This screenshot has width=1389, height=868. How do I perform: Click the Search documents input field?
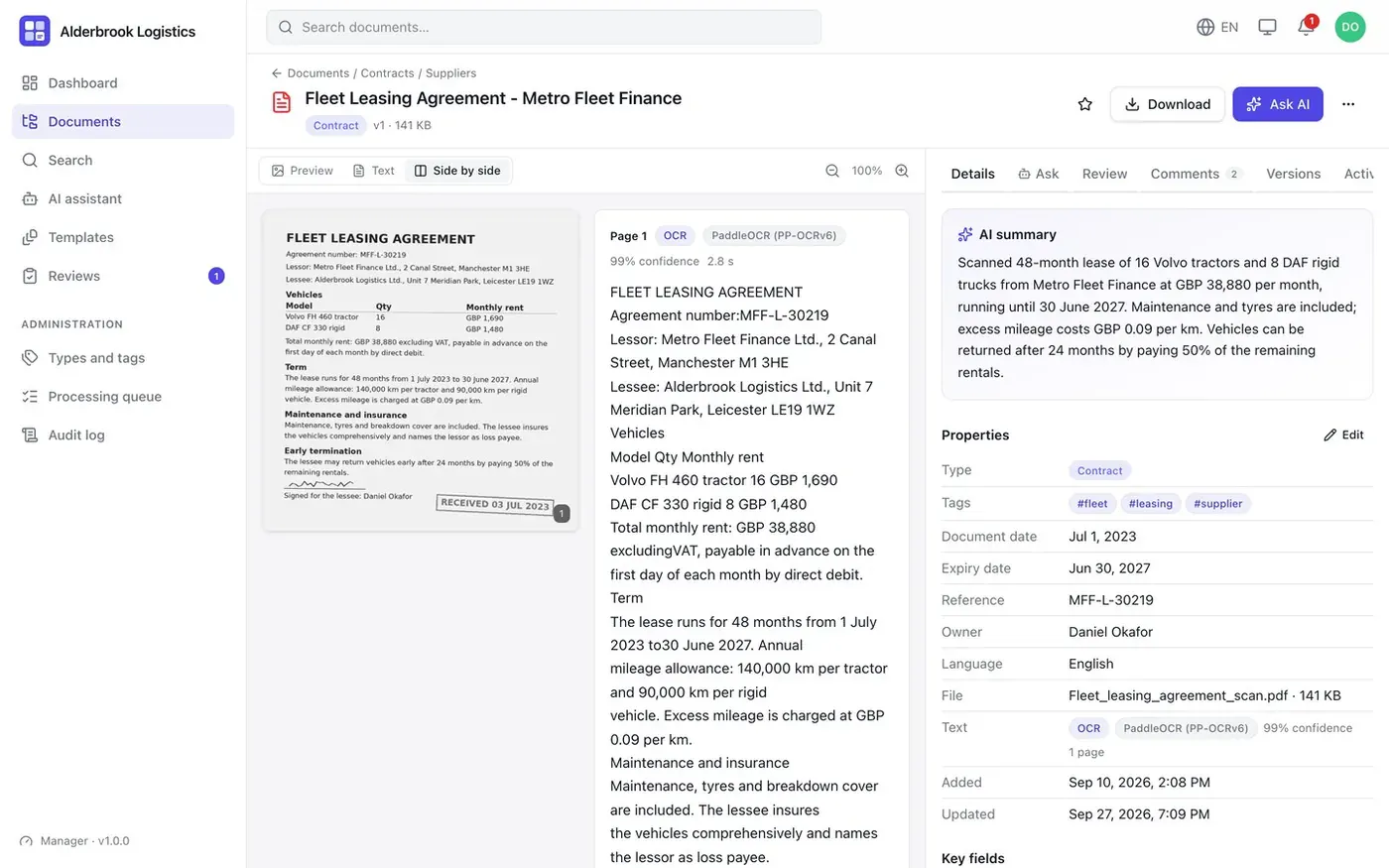544,27
